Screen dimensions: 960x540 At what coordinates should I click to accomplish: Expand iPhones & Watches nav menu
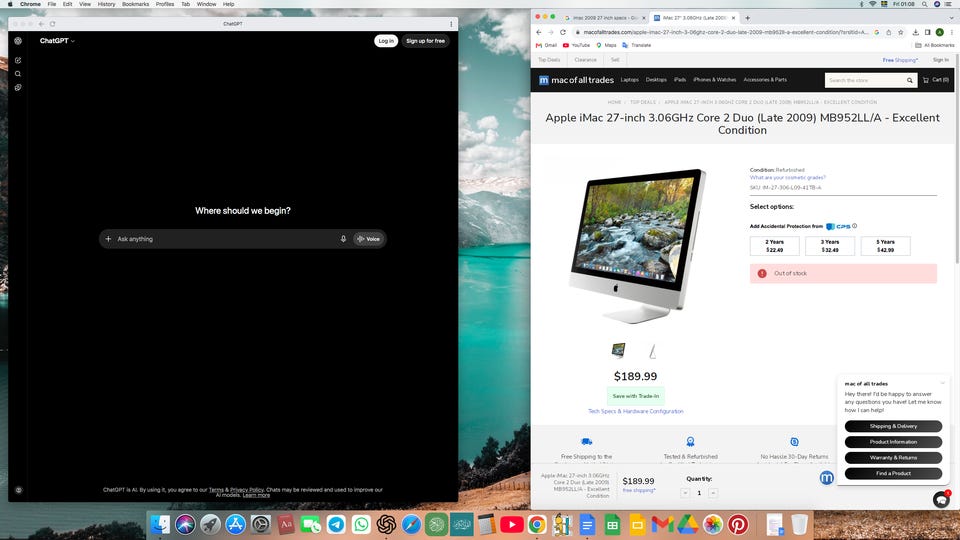(x=714, y=80)
